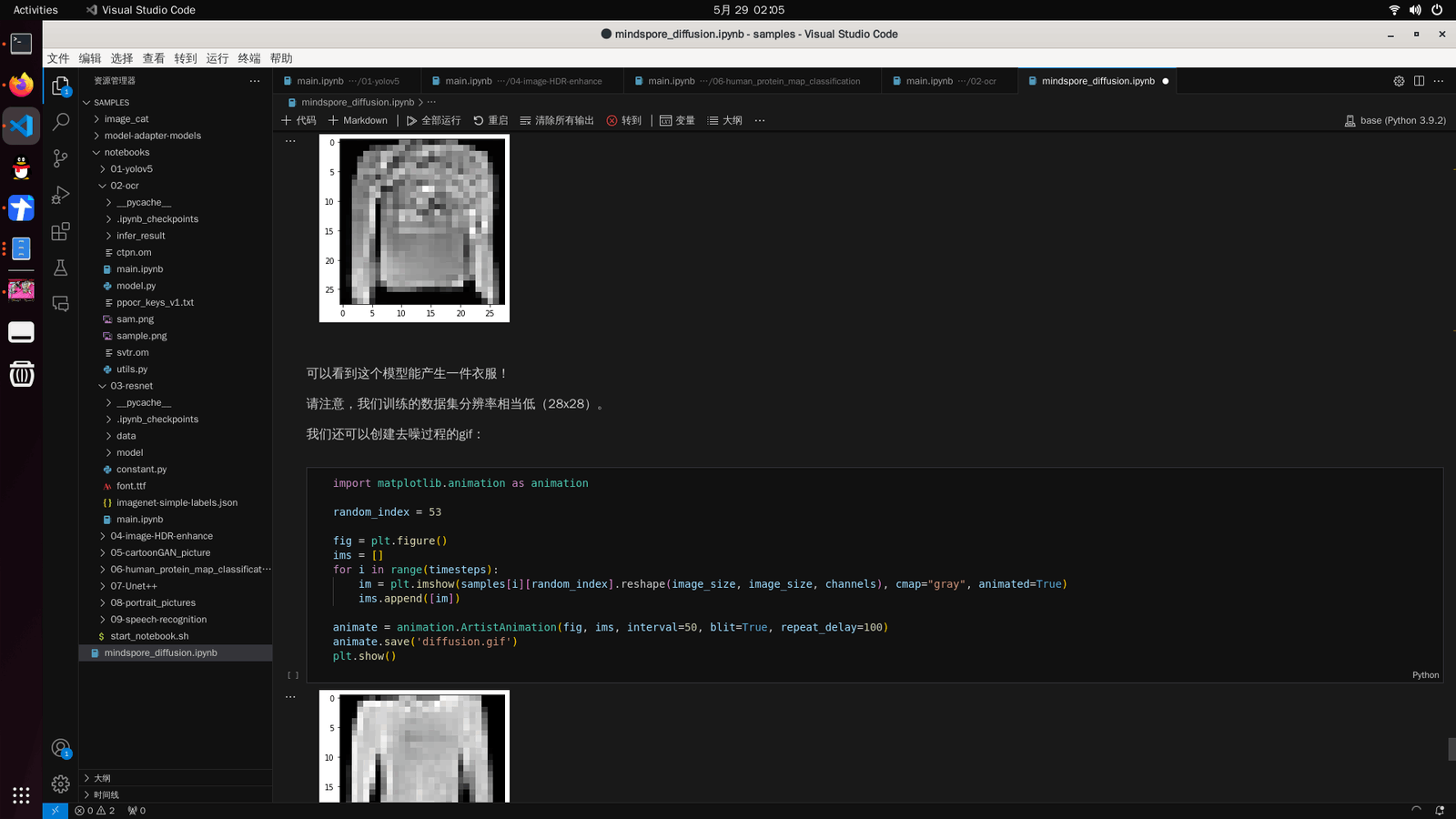Expand the 大纲 outline section
Image resolution: width=1456 pixels, height=819 pixels.
click(x=176, y=778)
